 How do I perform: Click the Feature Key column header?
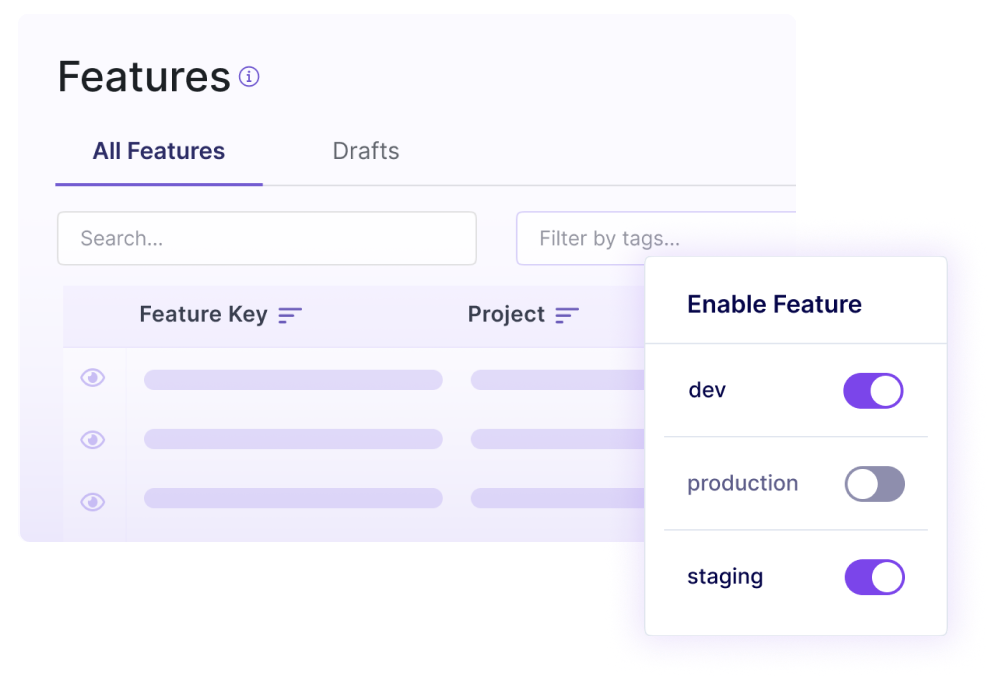coord(202,313)
